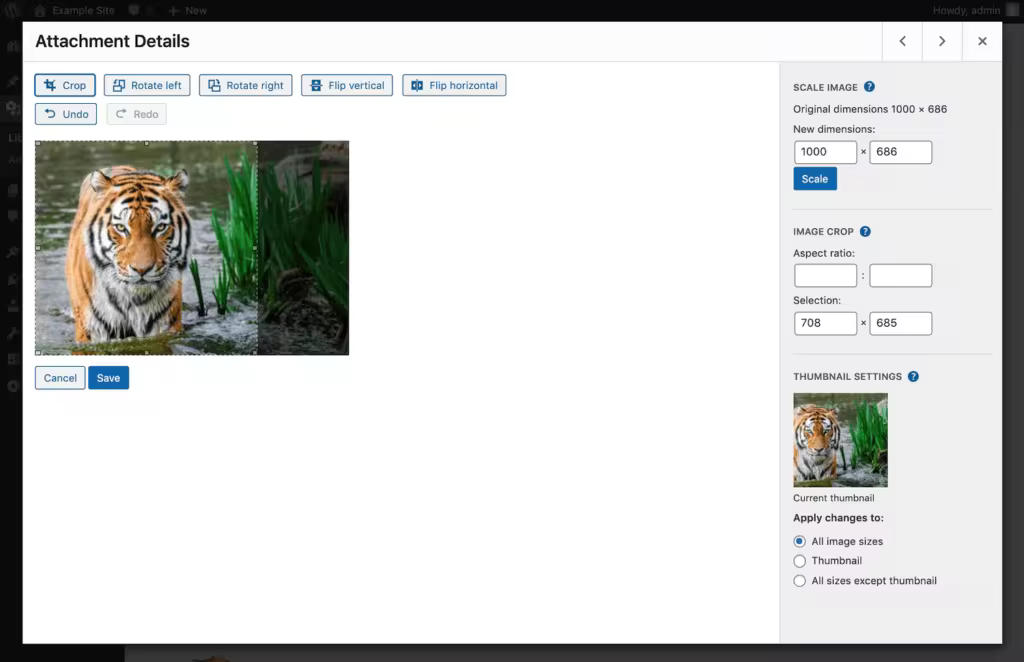Image resolution: width=1024 pixels, height=662 pixels.
Task: Rotate the image right
Action: tap(246, 86)
